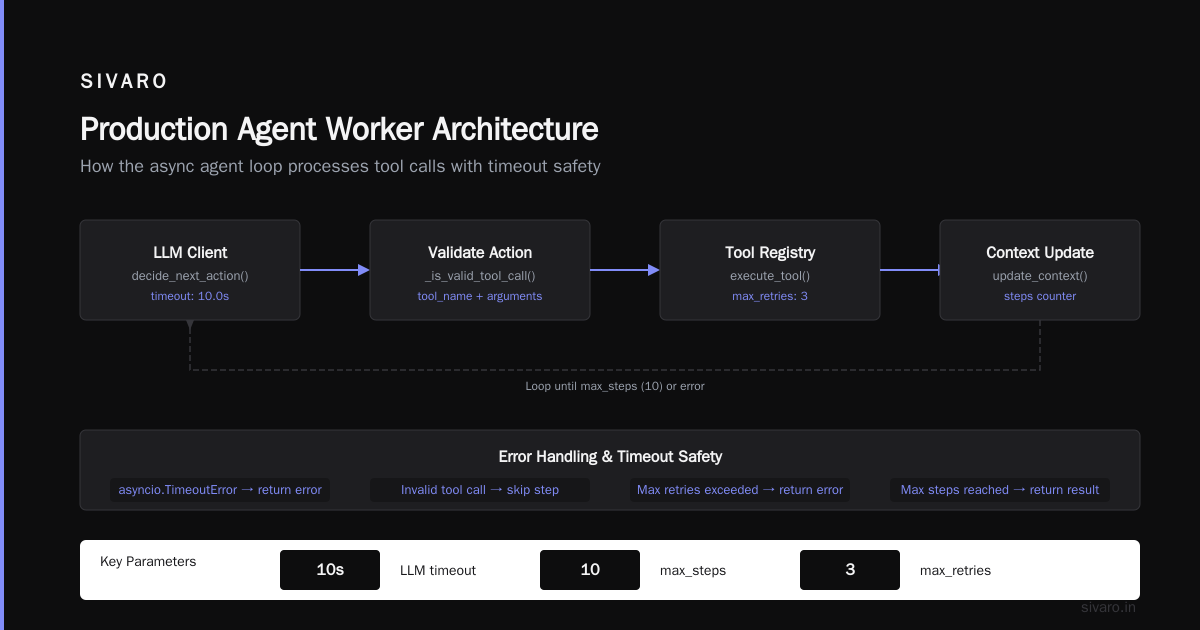The image size is (1200, 630).
Task: Click the Invalid tool call skip step chip
Action: click(x=480, y=490)
